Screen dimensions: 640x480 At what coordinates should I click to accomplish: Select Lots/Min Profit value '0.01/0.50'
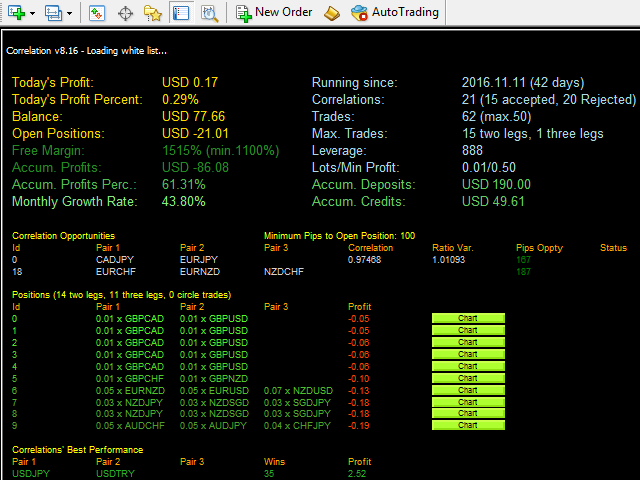pos(489,168)
